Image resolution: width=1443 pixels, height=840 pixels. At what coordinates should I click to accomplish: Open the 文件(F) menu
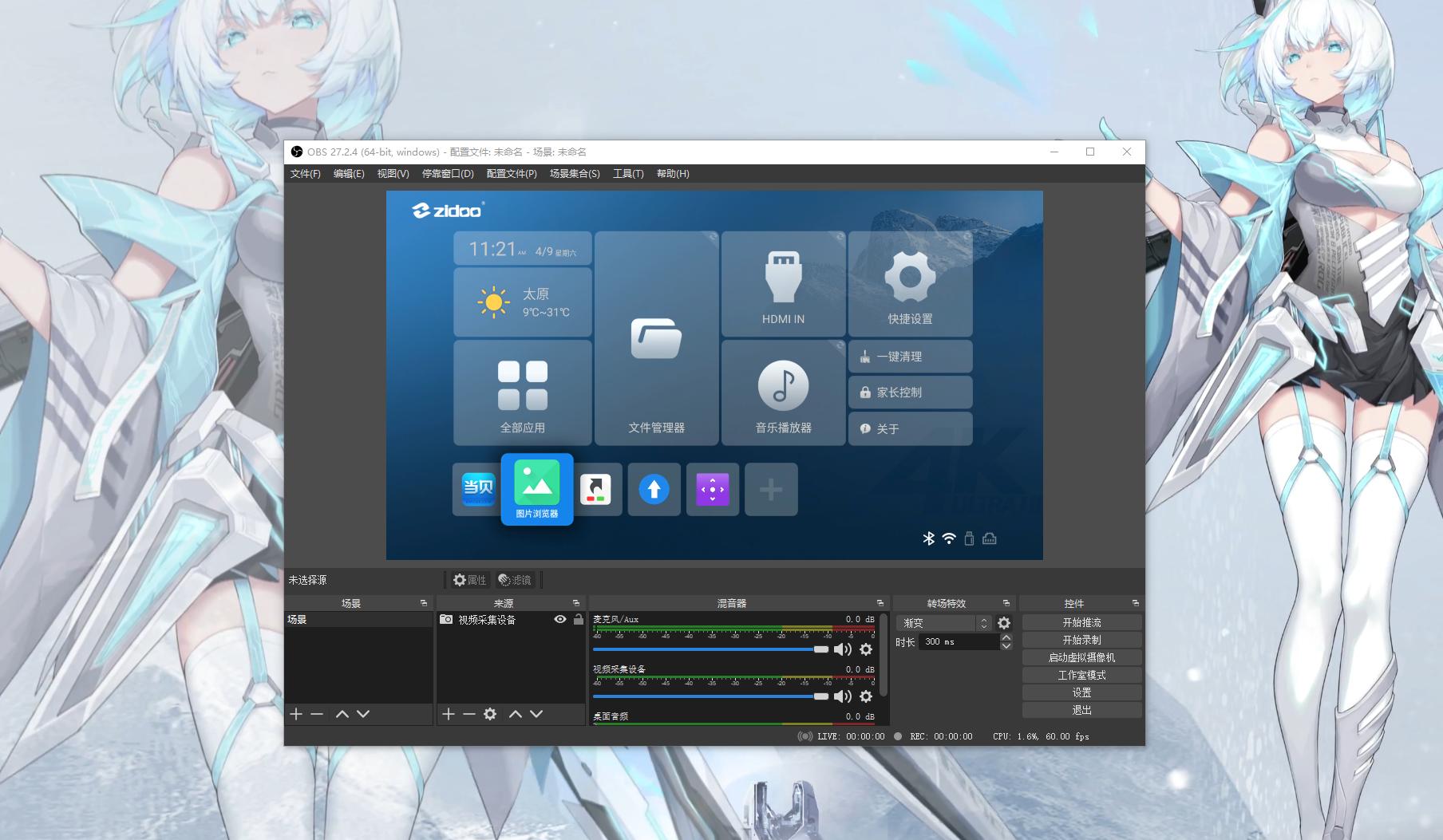[305, 174]
